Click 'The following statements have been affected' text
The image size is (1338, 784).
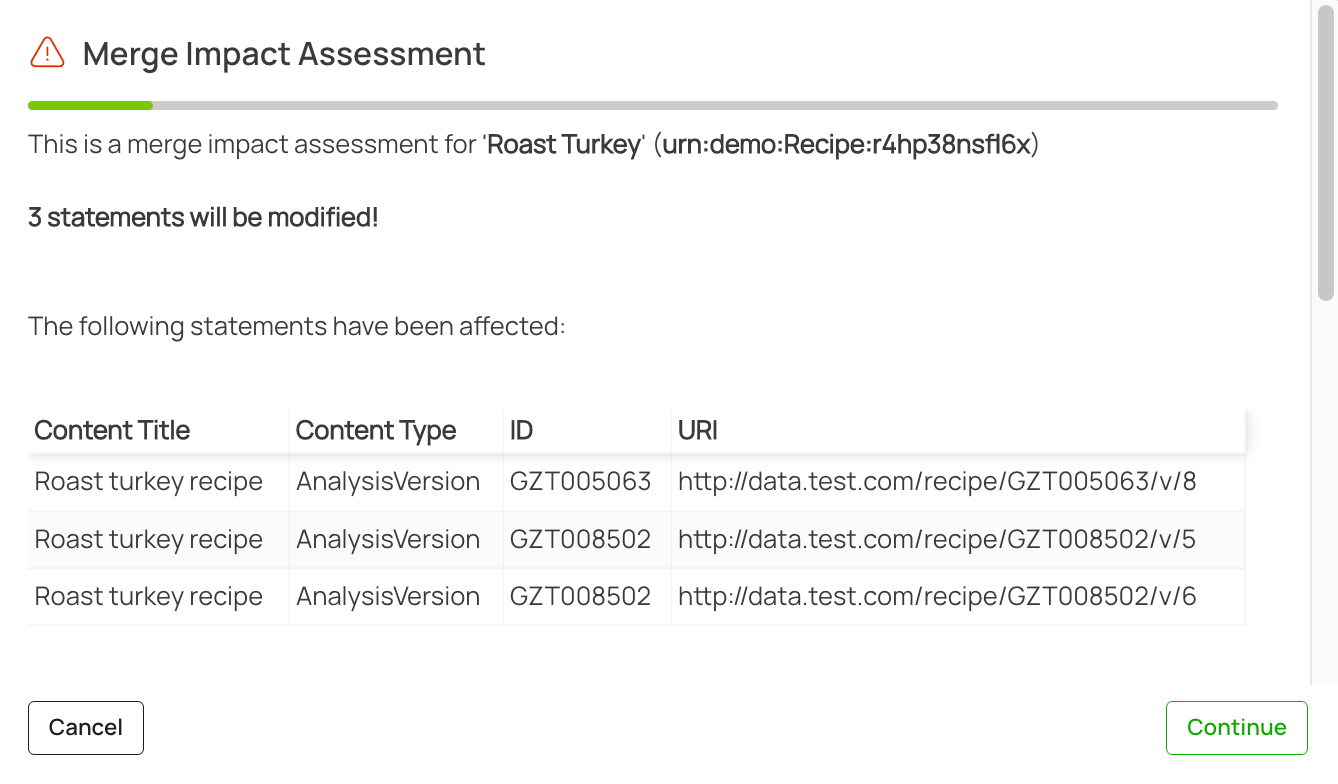(x=297, y=326)
